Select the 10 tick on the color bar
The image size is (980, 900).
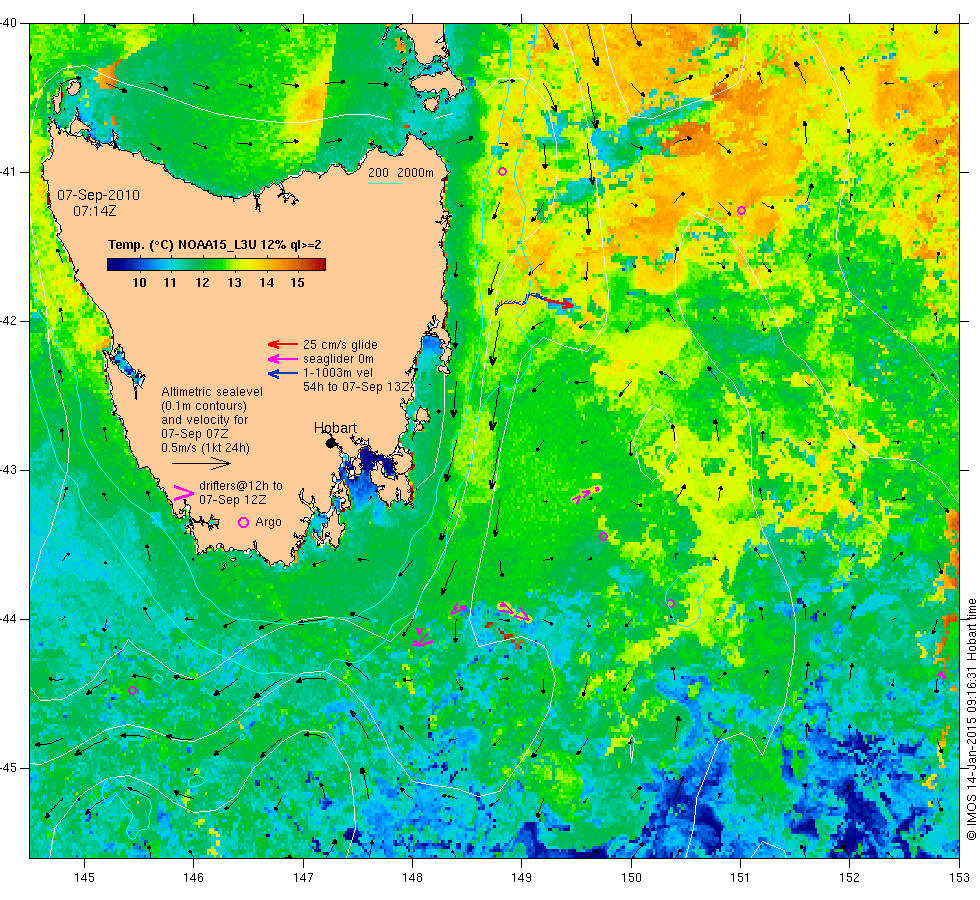point(139,282)
